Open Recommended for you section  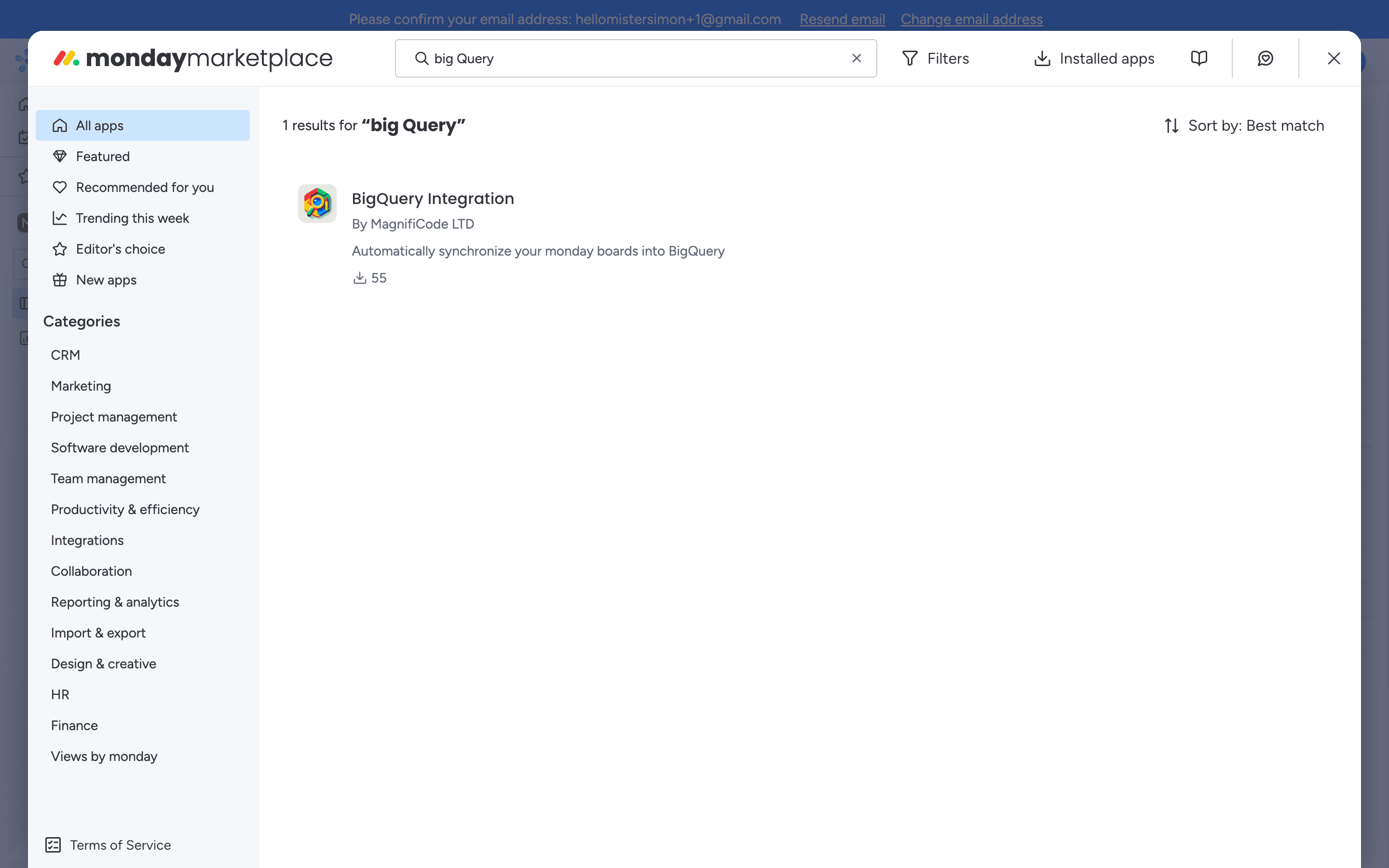click(x=145, y=188)
